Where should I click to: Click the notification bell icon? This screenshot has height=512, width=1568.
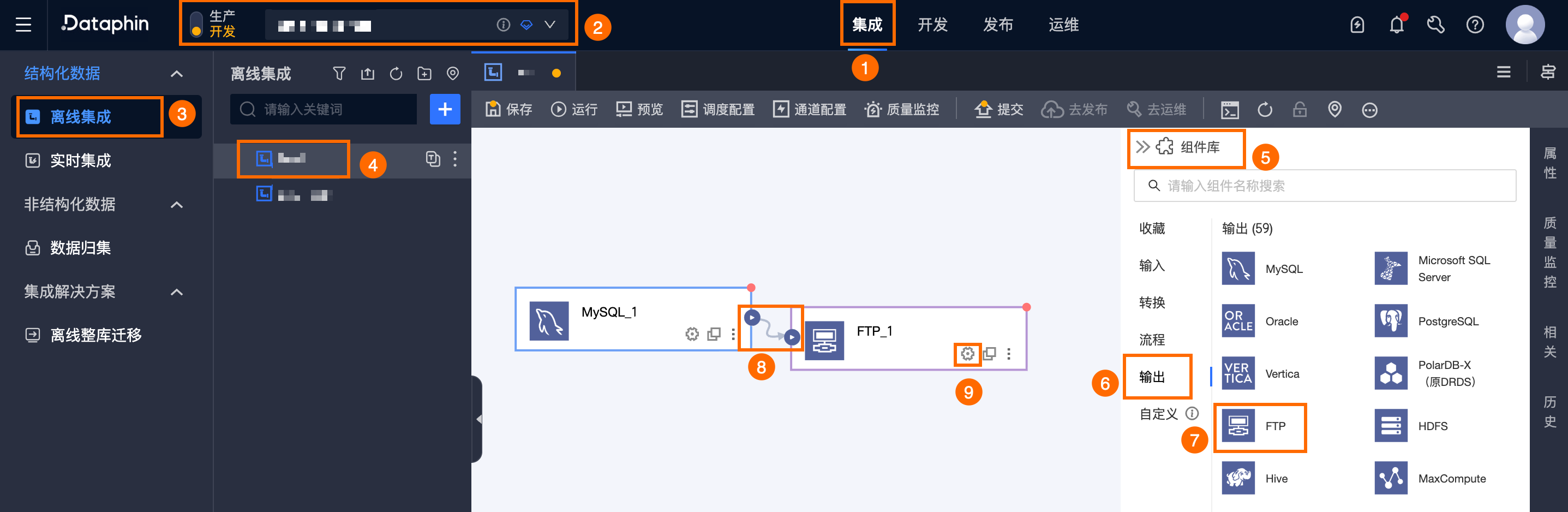click(1396, 25)
